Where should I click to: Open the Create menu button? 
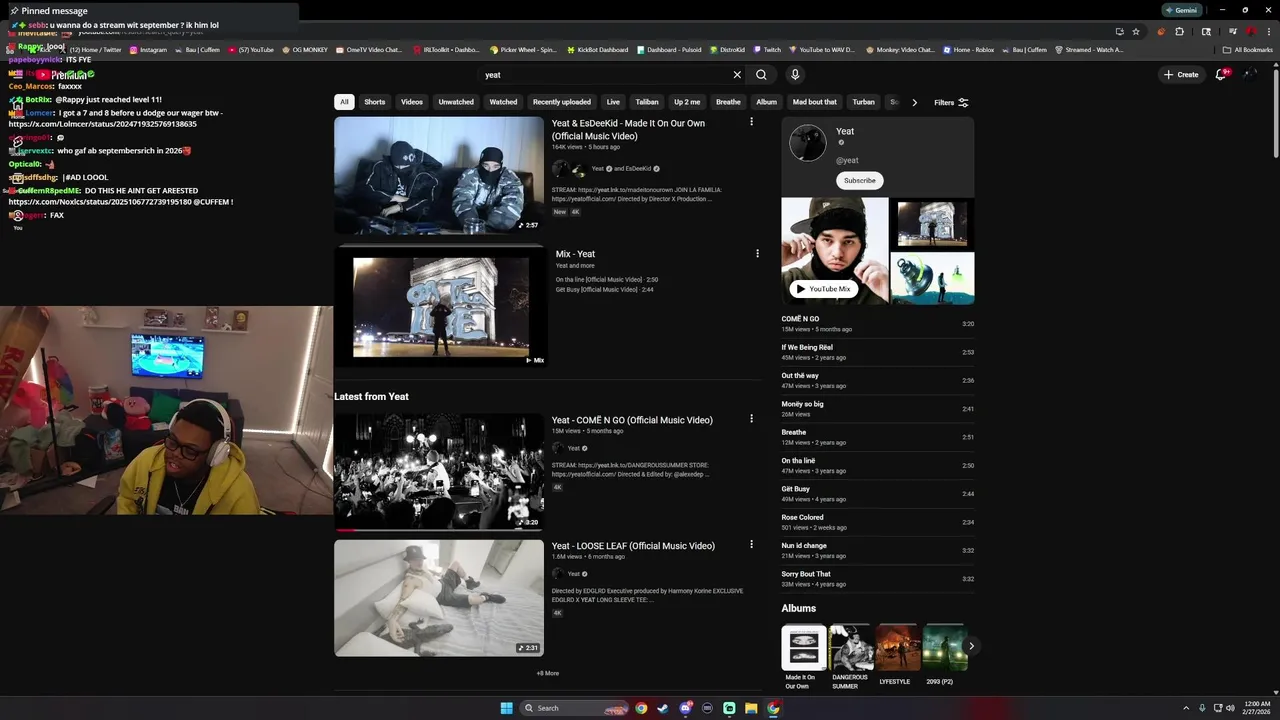(x=1181, y=75)
